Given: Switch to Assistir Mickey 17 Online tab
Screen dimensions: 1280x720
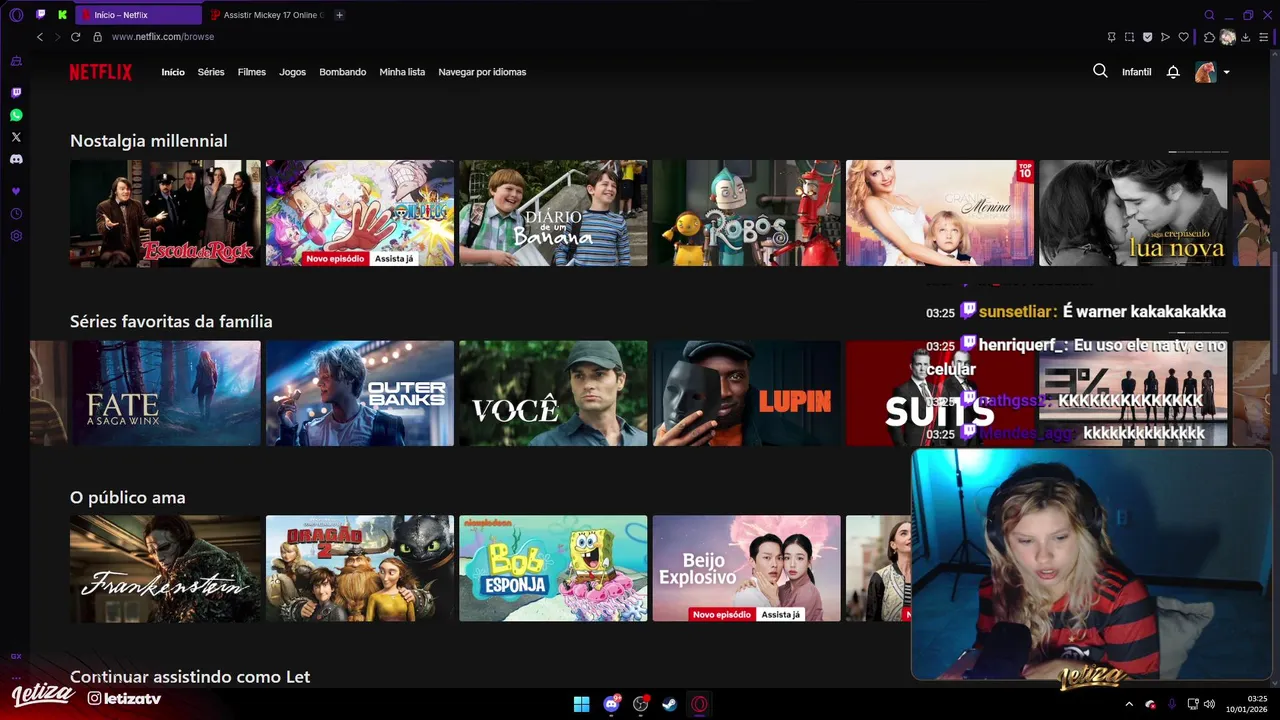Looking at the screenshot, I should click(x=267, y=15).
